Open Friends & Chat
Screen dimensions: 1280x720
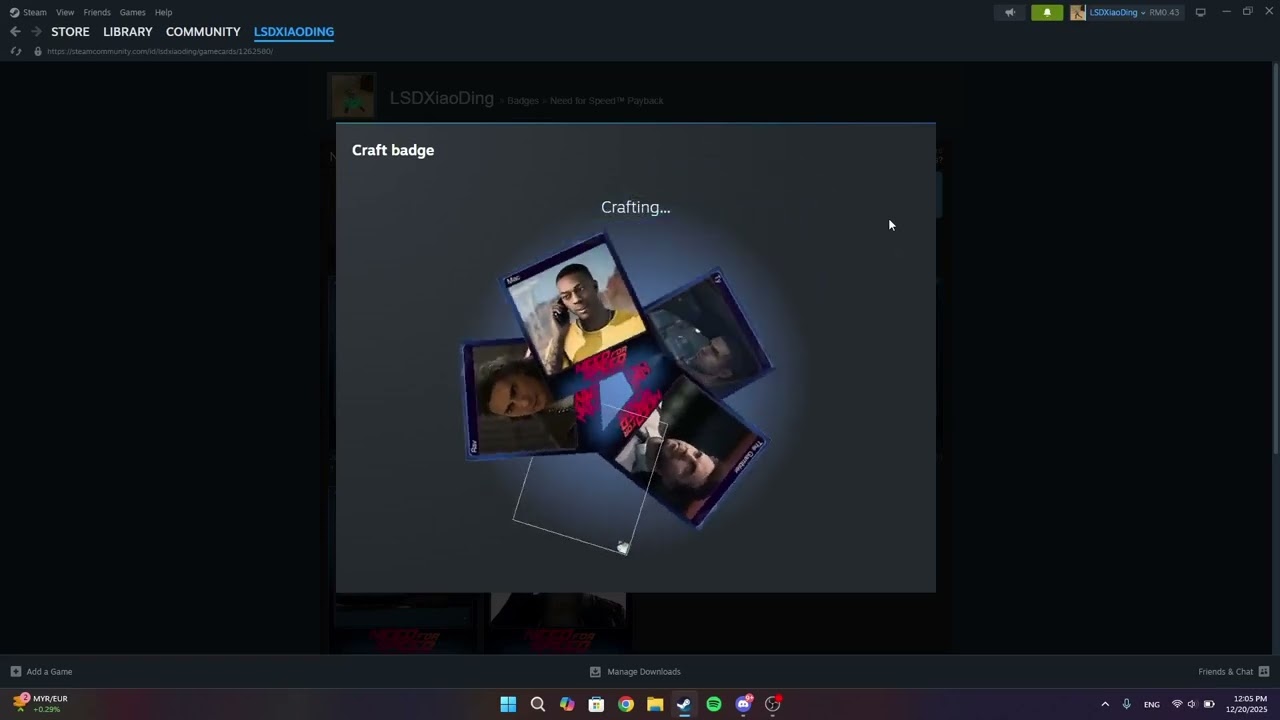1234,672
